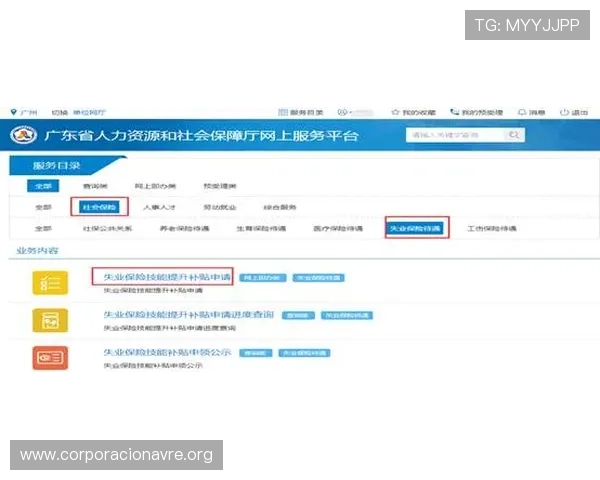Click the keyword search input field

click(455, 135)
